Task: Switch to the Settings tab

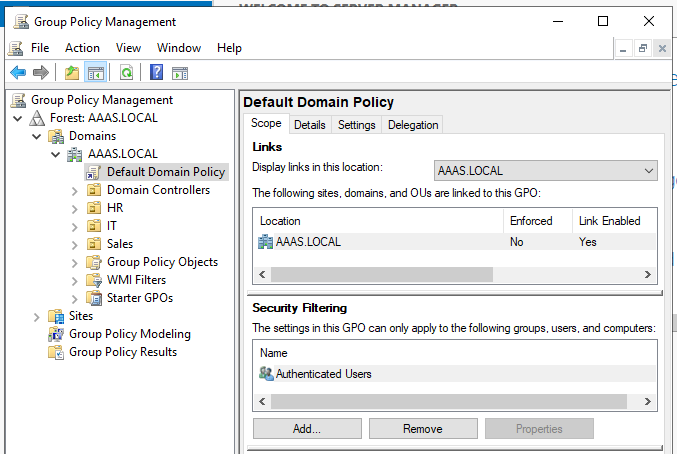Action: pyautogui.click(x=357, y=125)
